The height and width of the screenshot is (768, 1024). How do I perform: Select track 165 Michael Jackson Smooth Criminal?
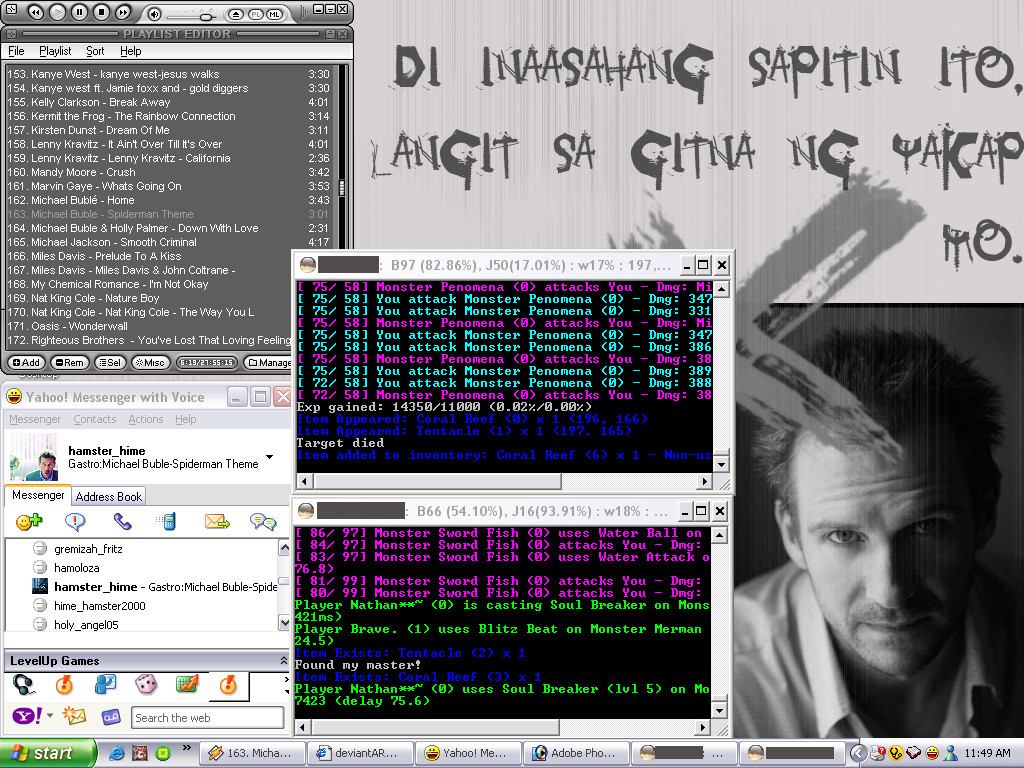(170, 242)
